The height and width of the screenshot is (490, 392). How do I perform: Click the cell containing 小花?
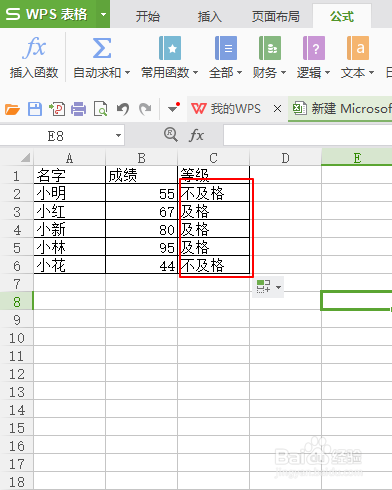click(x=69, y=265)
